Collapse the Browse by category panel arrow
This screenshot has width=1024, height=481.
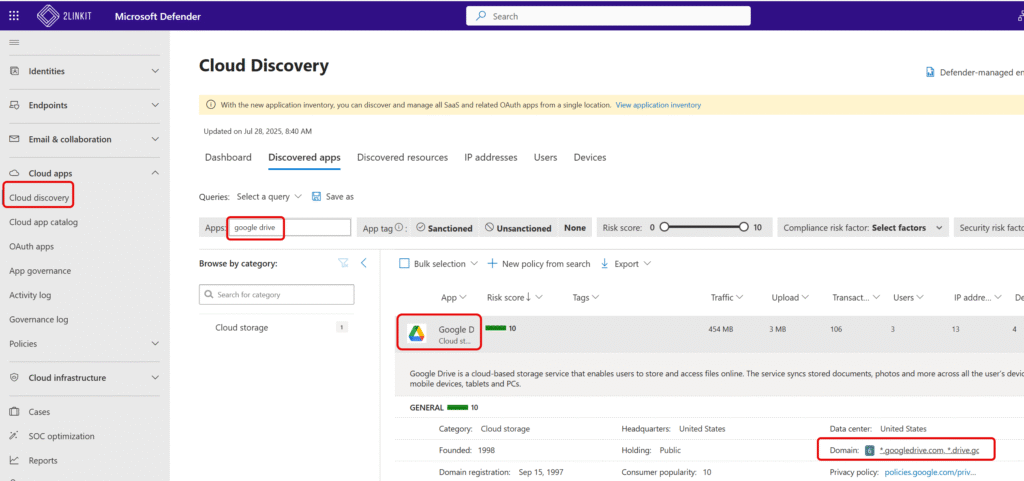click(x=364, y=262)
